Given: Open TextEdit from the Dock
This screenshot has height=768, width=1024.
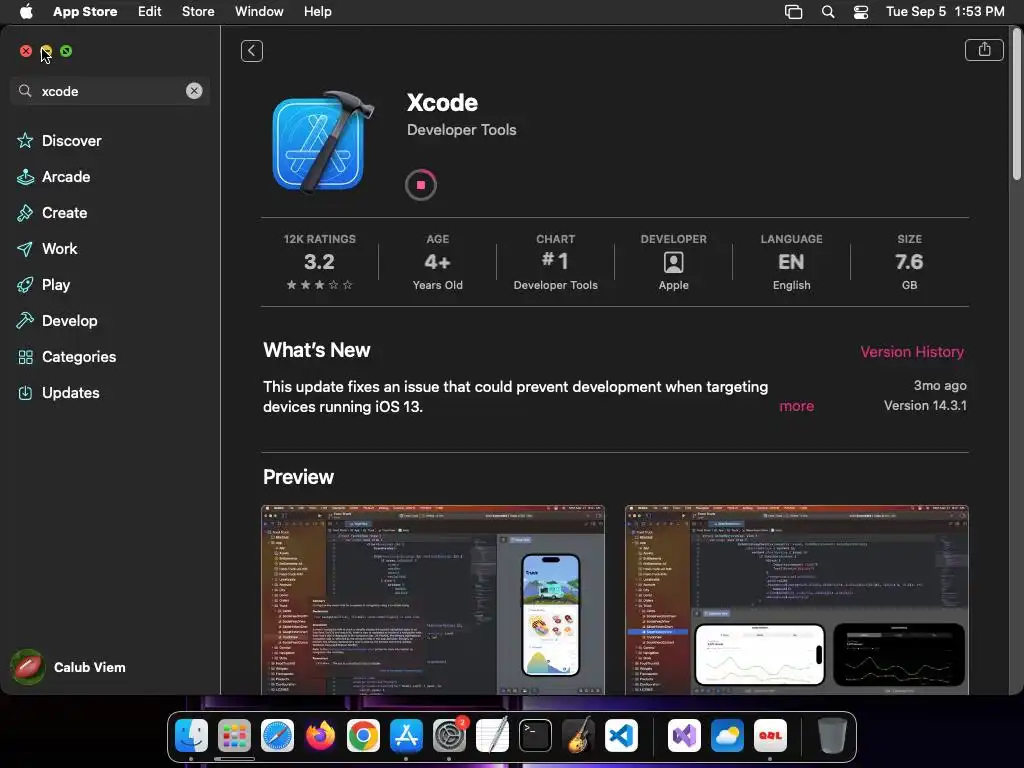Looking at the screenshot, I should [492, 736].
